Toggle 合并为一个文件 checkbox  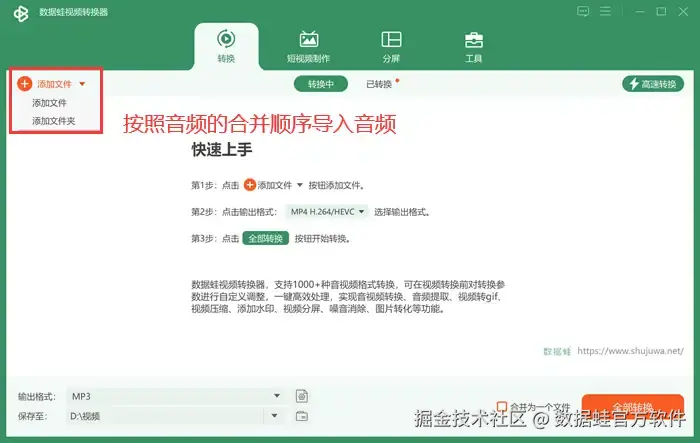pos(502,406)
